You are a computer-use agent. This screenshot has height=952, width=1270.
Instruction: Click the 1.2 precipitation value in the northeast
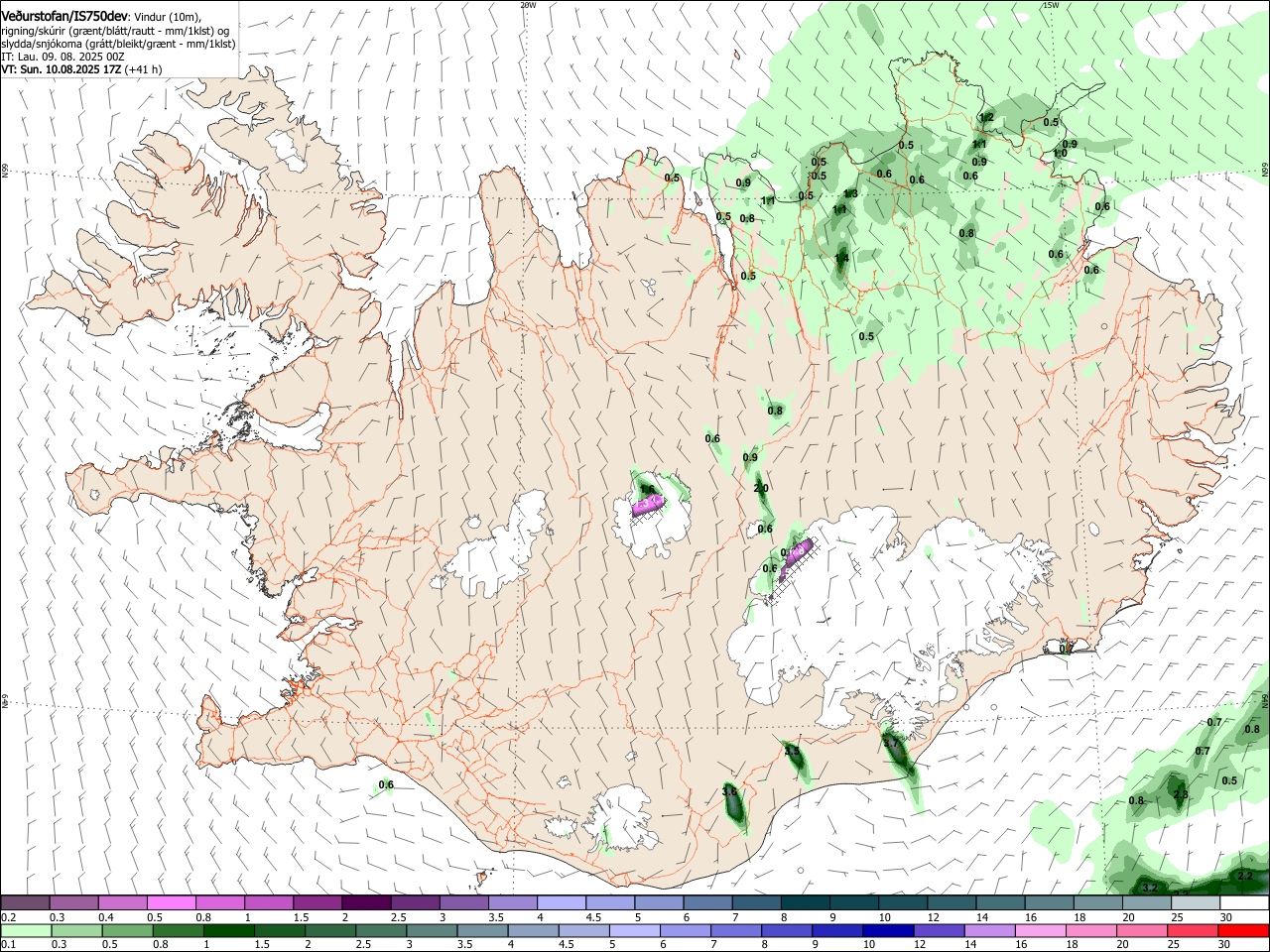coord(986,117)
